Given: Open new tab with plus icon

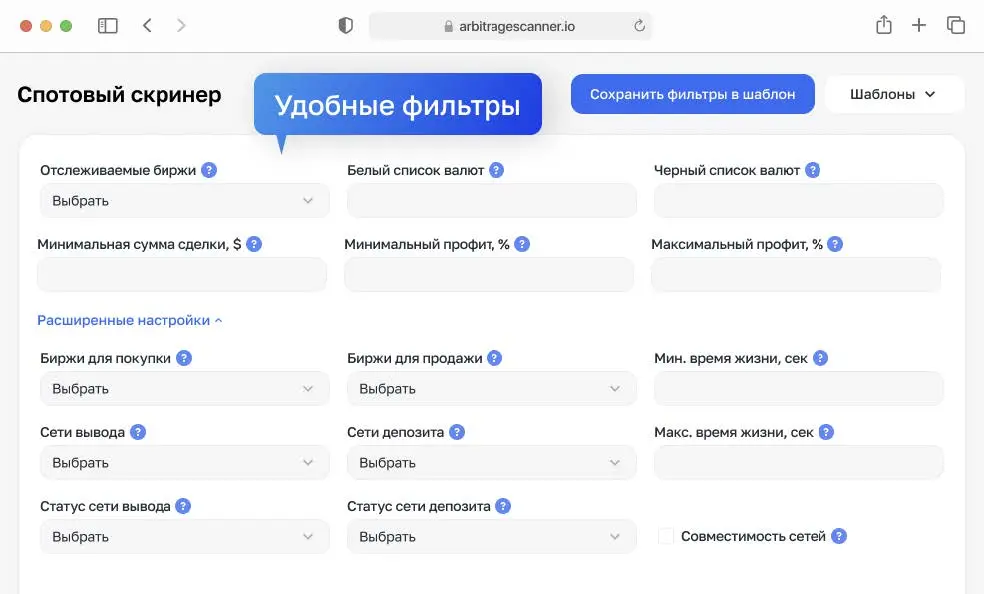Looking at the screenshot, I should 919,26.
